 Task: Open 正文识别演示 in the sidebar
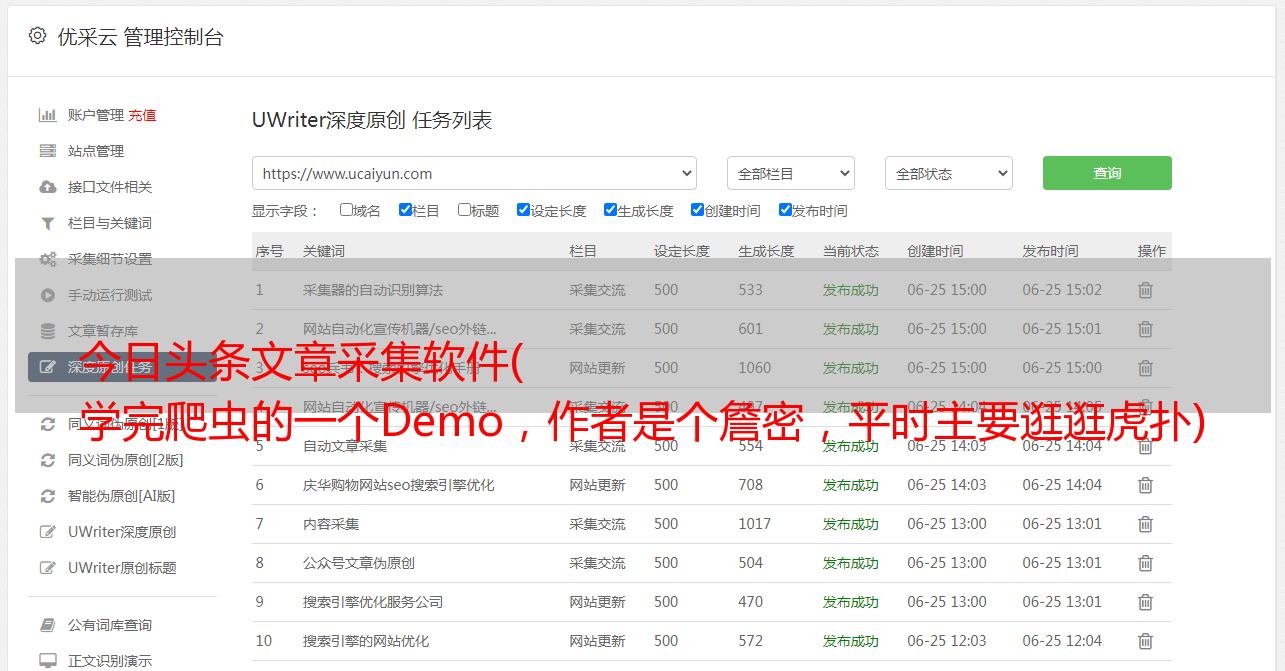point(110,661)
